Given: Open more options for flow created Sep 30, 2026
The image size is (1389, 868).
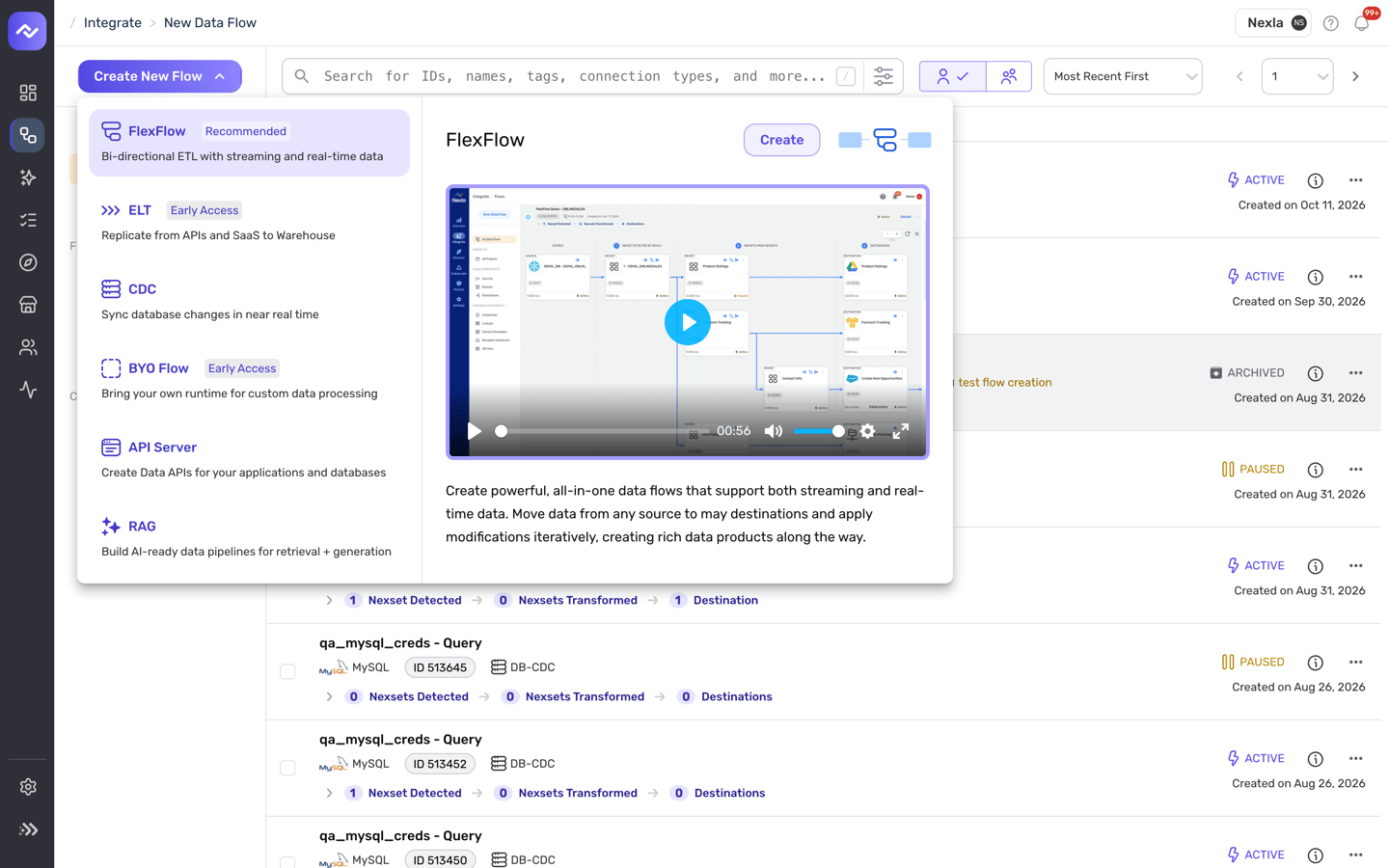Looking at the screenshot, I should tap(1355, 277).
